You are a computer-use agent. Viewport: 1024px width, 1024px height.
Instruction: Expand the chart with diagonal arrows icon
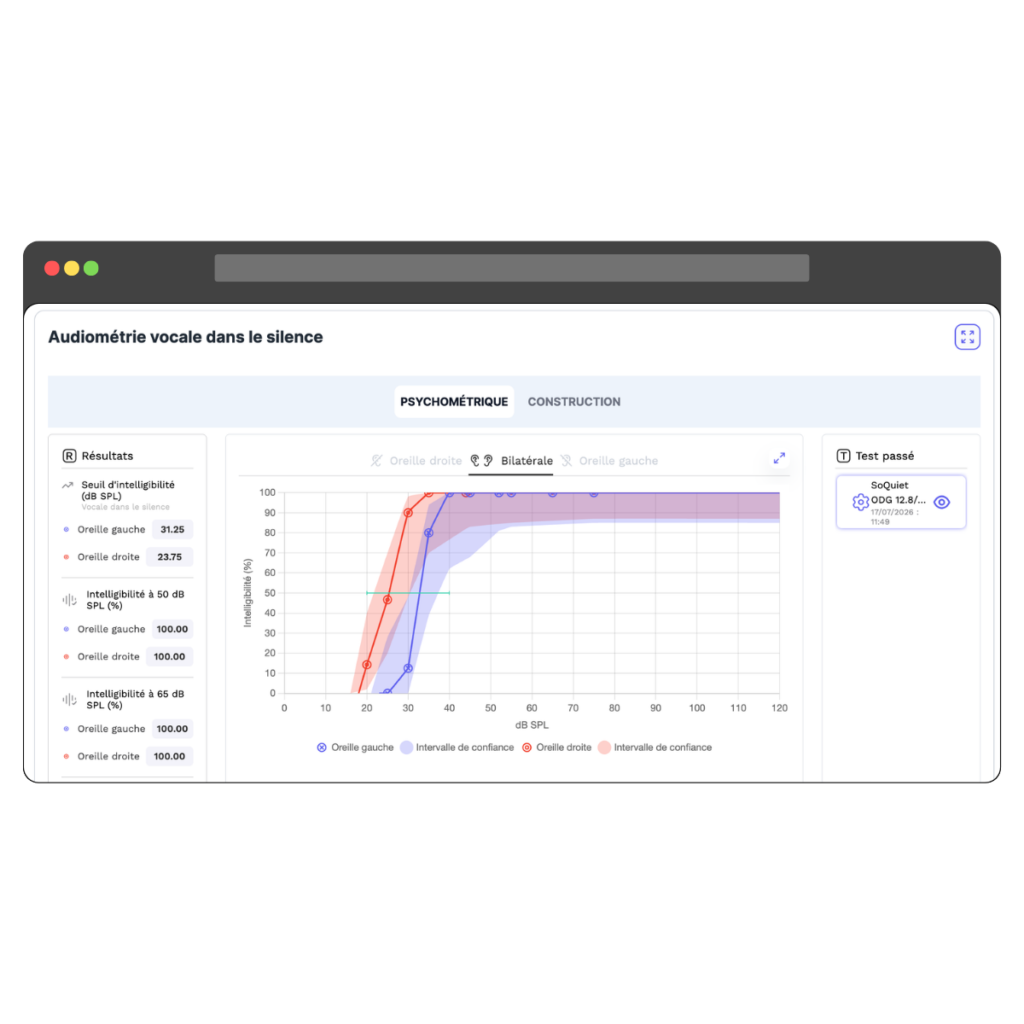click(x=779, y=458)
